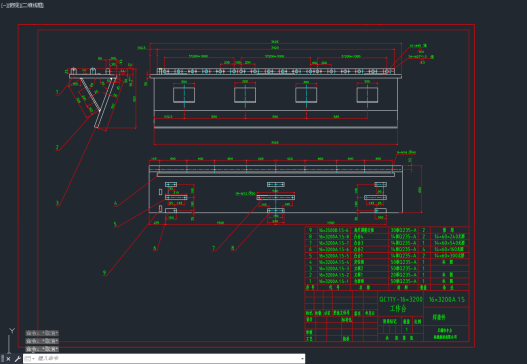
Task: Select the parts list cell 16×3200A.15-1
Action: [334, 281]
